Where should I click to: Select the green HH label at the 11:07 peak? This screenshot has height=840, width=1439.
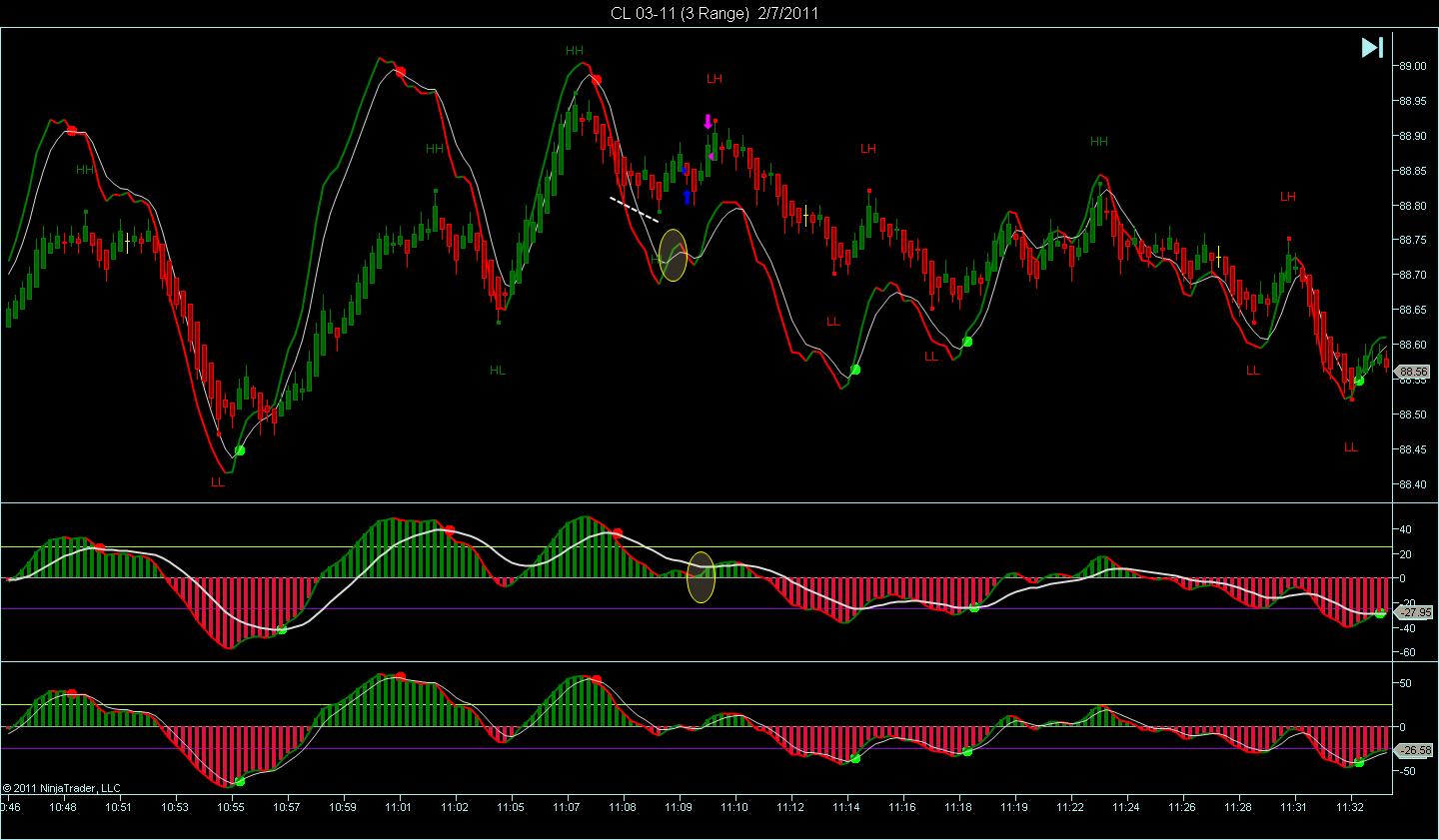[x=575, y=51]
